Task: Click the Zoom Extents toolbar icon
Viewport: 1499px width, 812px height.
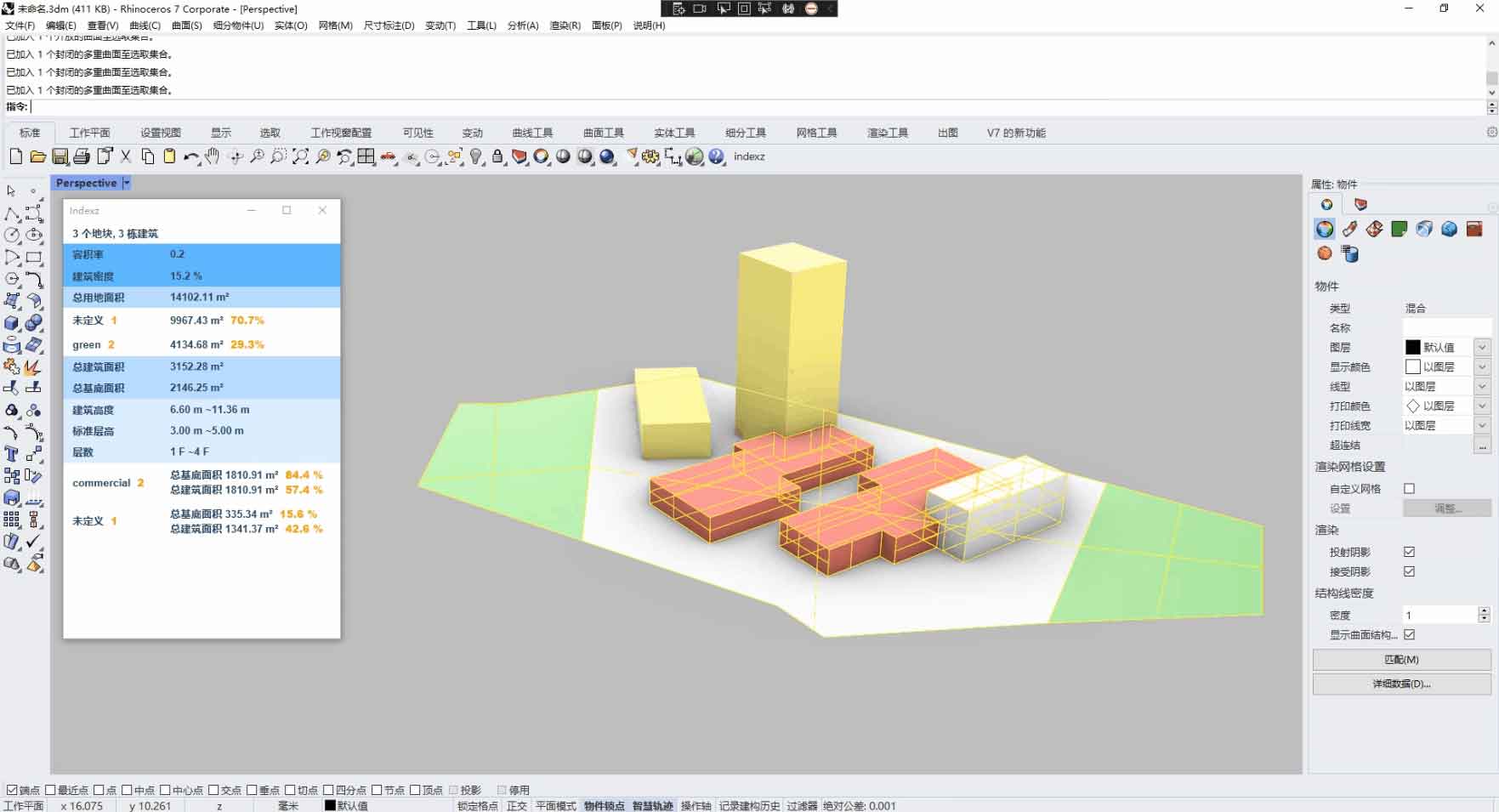Action: [301, 156]
